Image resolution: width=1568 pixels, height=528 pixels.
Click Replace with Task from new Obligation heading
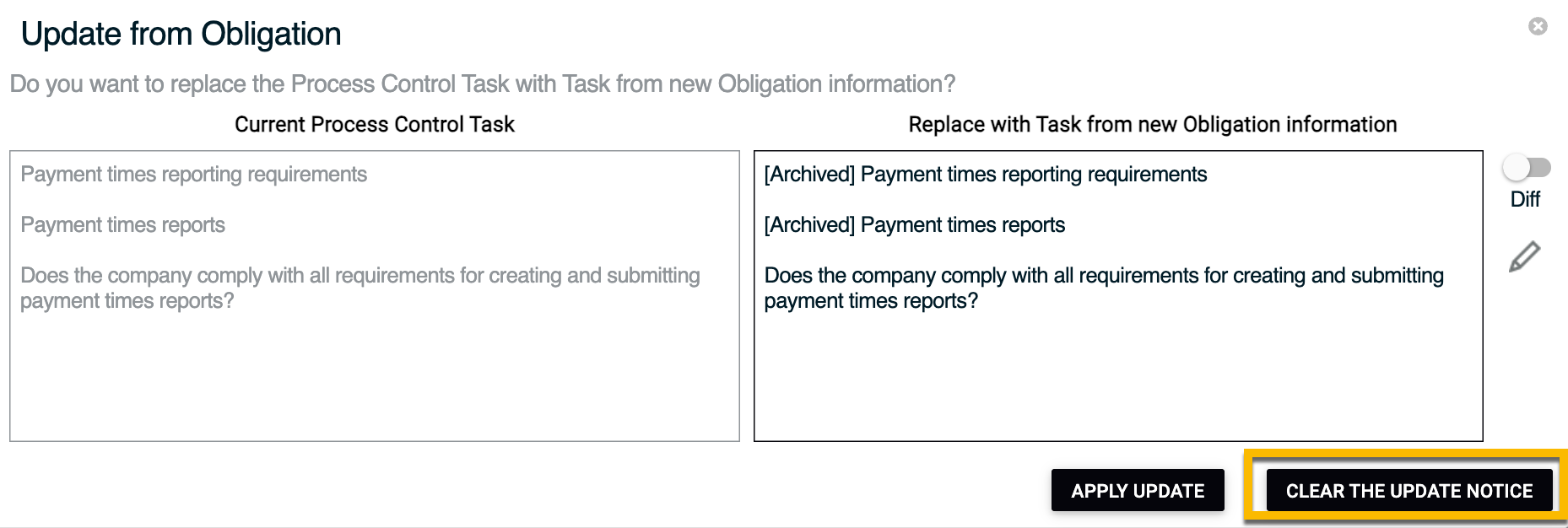point(1153,125)
